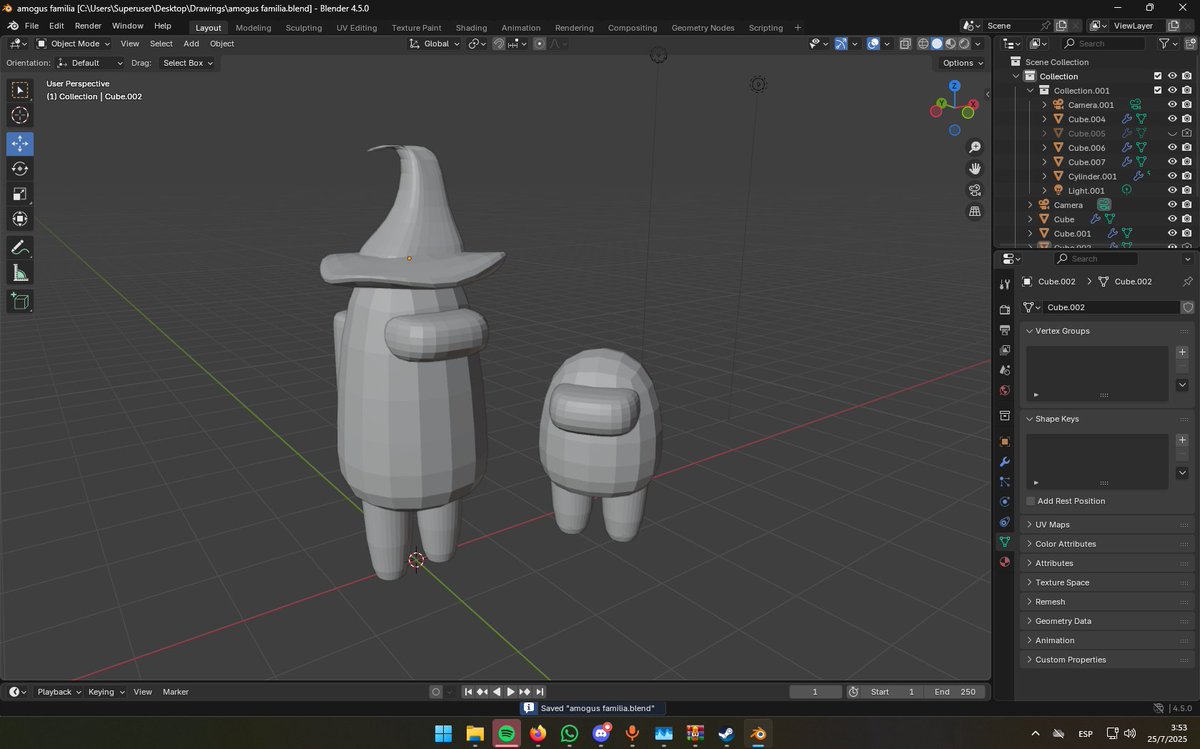Open the Physics properties tab

(1005, 501)
